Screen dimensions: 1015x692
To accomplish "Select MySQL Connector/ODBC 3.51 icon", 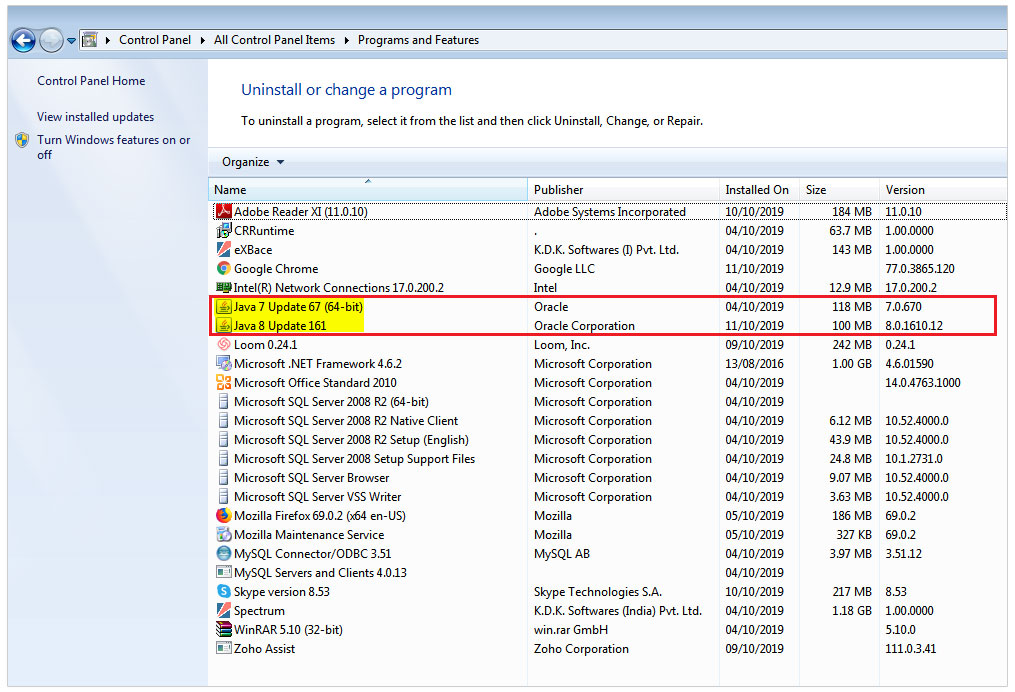I will [x=223, y=554].
